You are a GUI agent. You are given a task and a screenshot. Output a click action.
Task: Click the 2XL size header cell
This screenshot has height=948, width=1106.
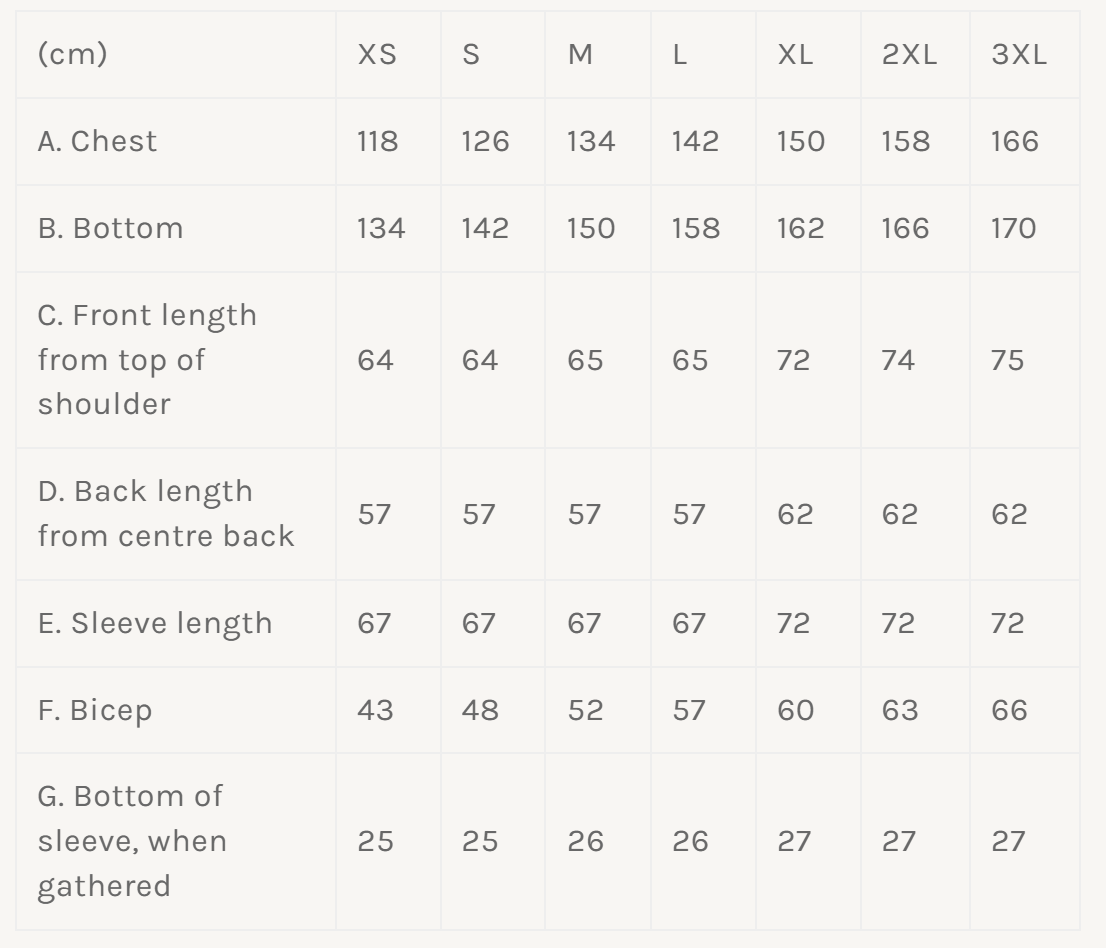pos(909,54)
